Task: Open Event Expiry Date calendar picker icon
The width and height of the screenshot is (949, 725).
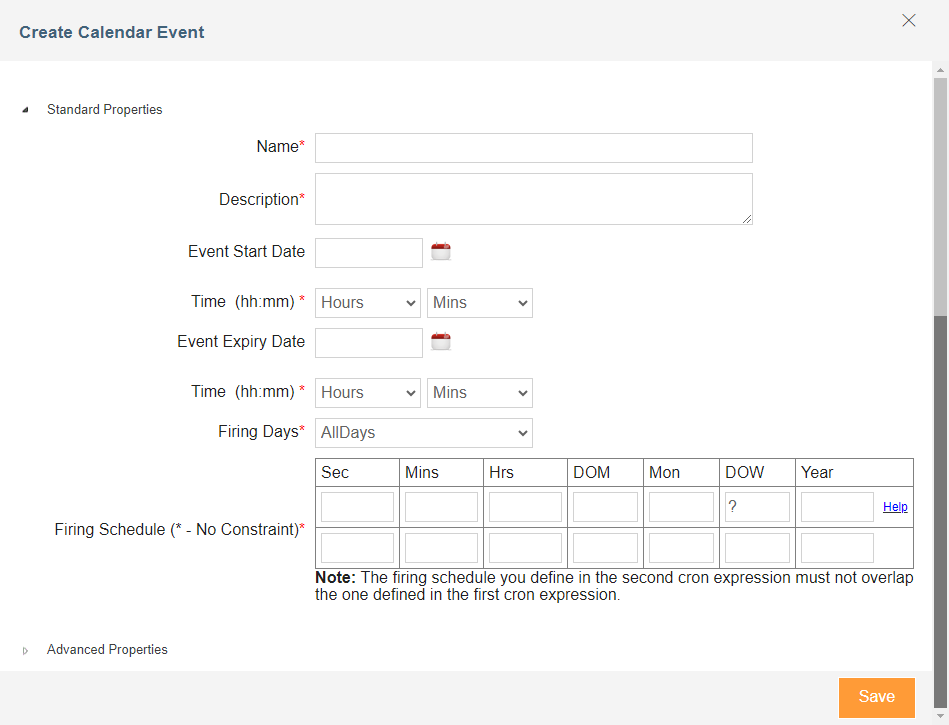Action: coord(441,341)
